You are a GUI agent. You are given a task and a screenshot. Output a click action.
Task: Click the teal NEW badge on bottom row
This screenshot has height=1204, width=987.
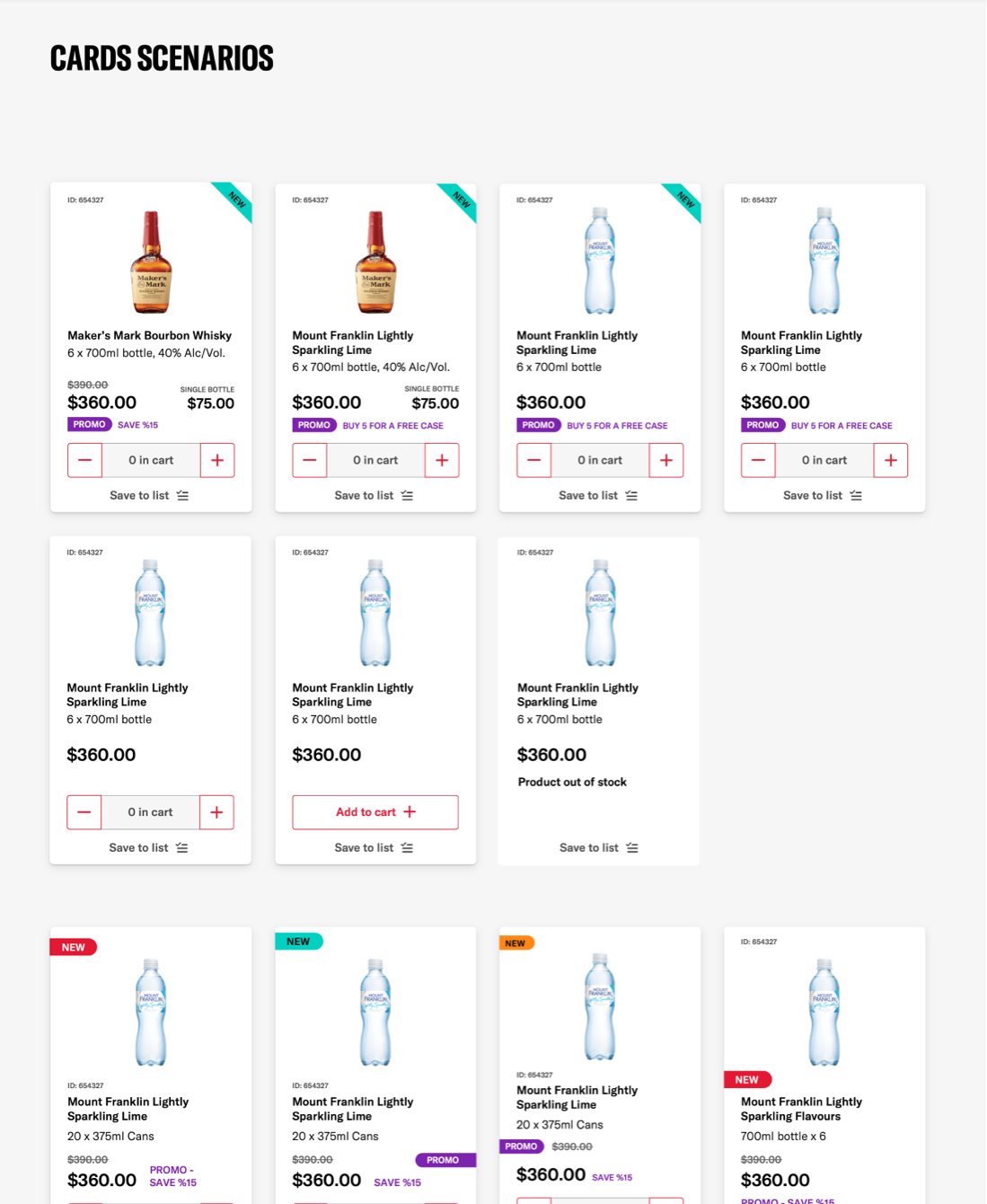point(298,942)
